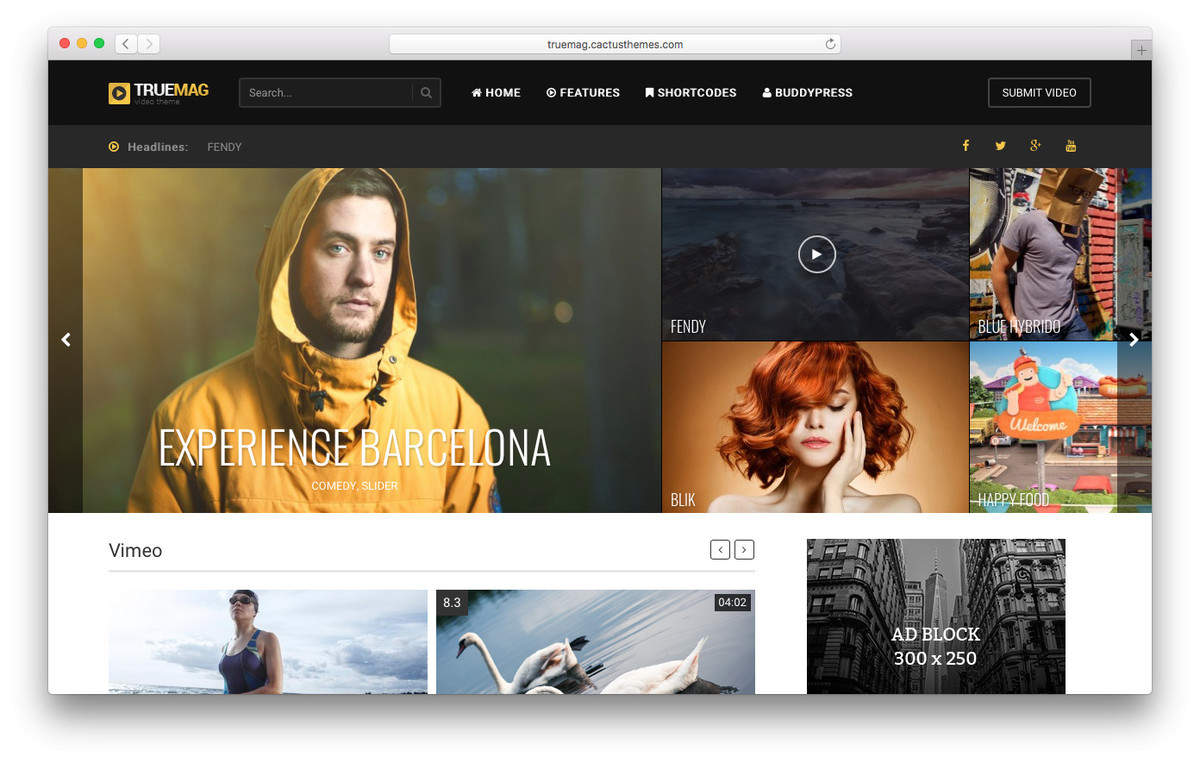Open the Google Plus social icon
Viewport: 1200px width, 763px height.
[1035, 146]
